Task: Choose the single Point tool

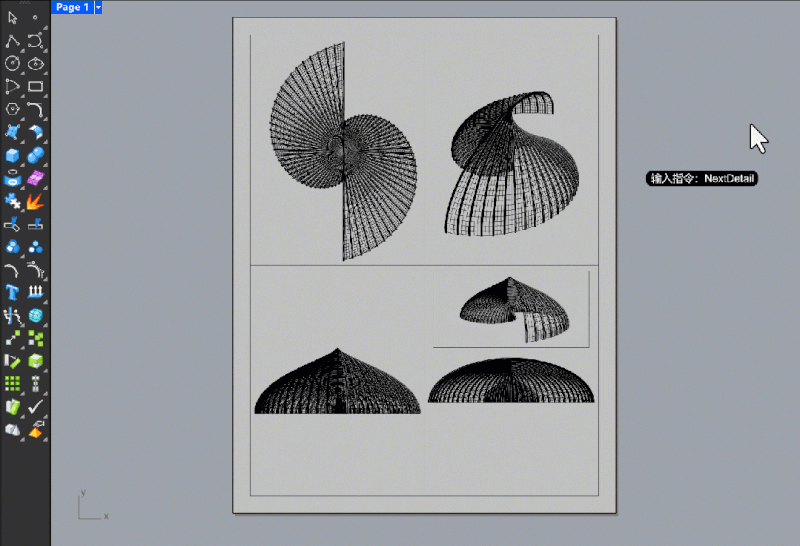Action: coord(36,18)
